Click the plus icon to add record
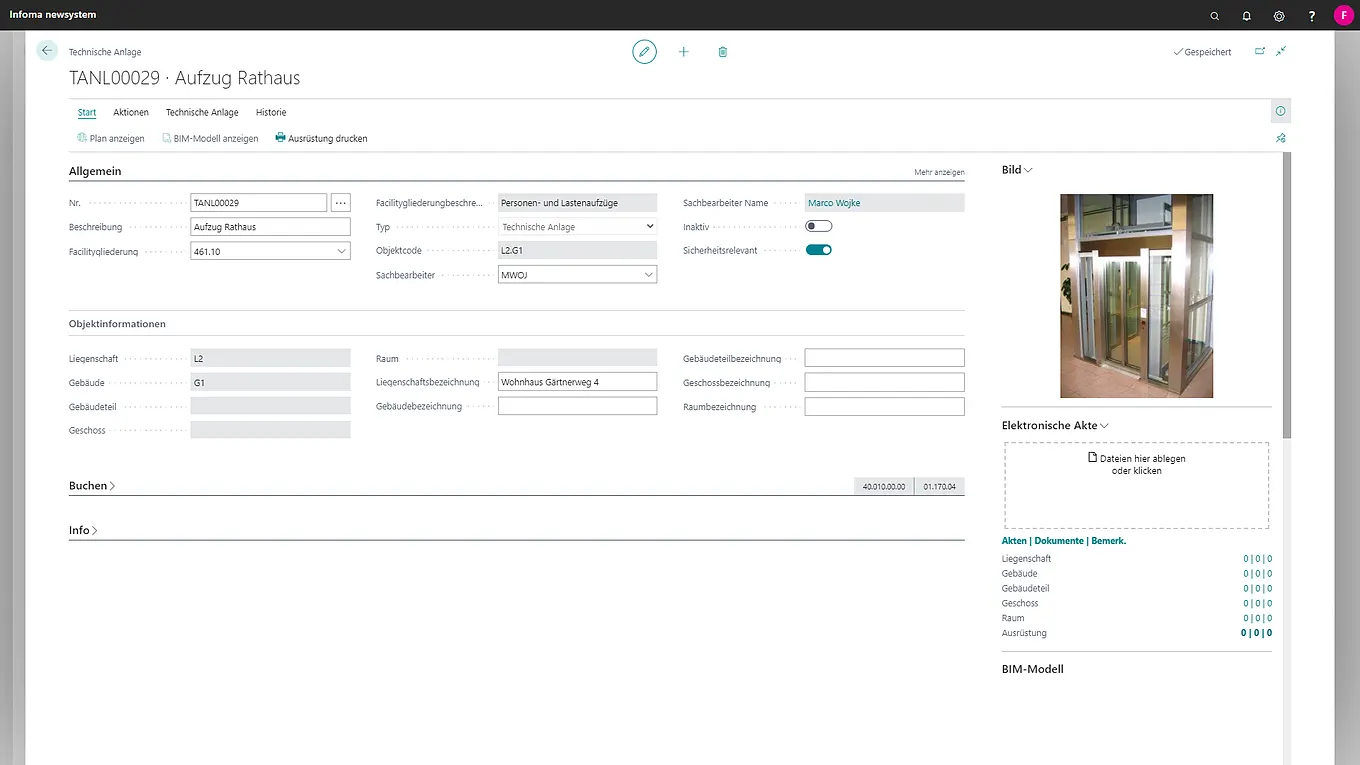Image resolution: width=1360 pixels, height=765 pixels. (x=684, y=52)
